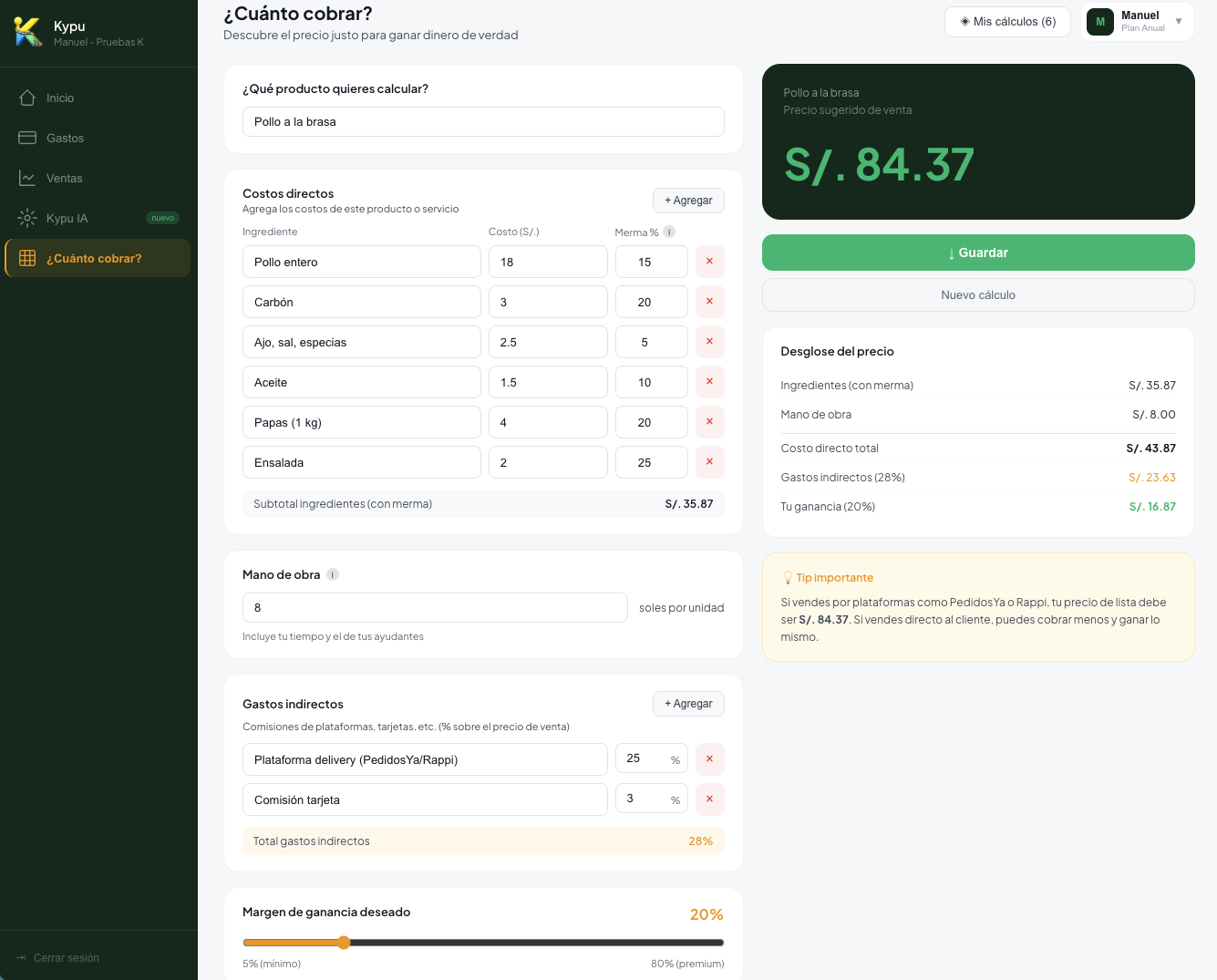Click Costo directo total S/. 43.87

pos(1151,448)
